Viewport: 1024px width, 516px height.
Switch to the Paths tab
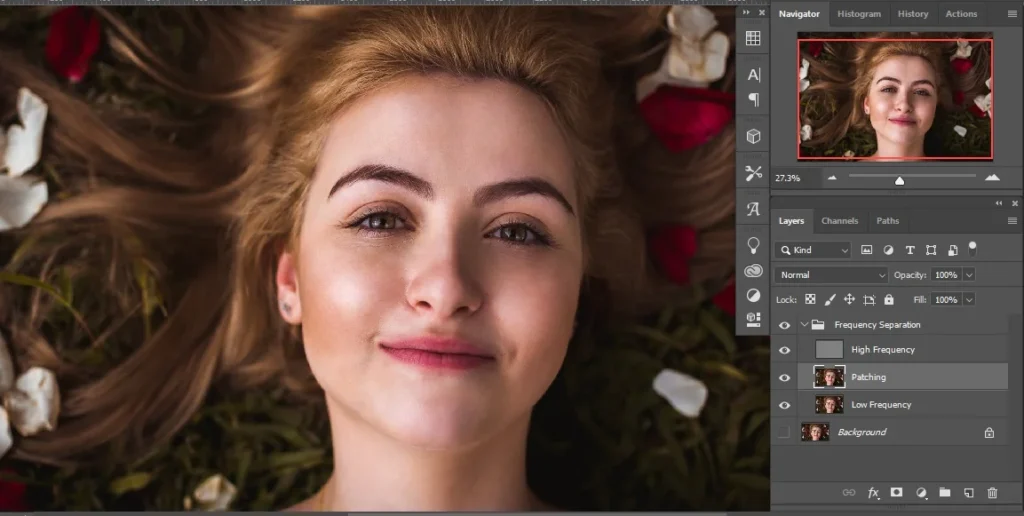[x=888, y=221]
